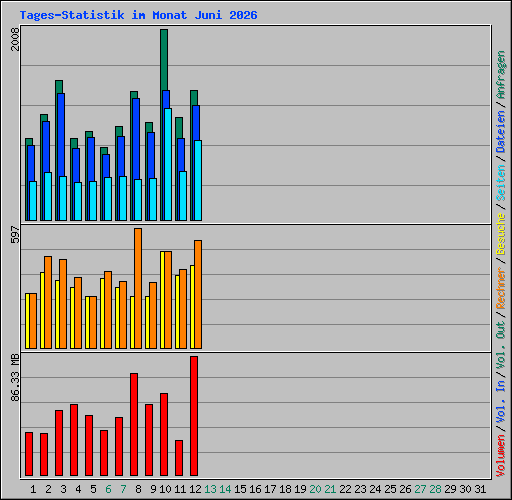Click day '5' on the x-axis
Screen dimensions: 512x500
click(93, 489)
